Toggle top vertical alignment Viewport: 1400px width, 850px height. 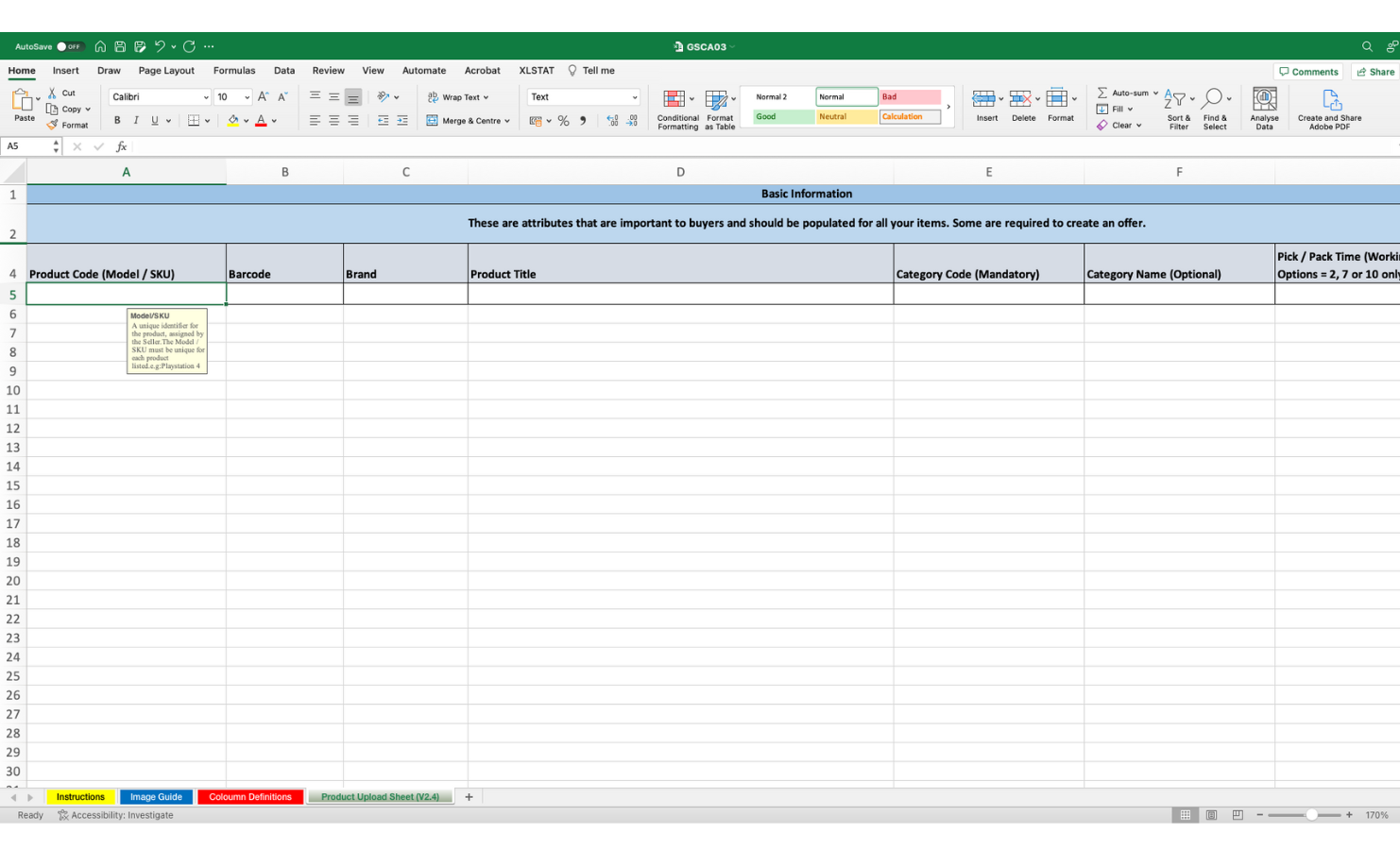(315, 96)
